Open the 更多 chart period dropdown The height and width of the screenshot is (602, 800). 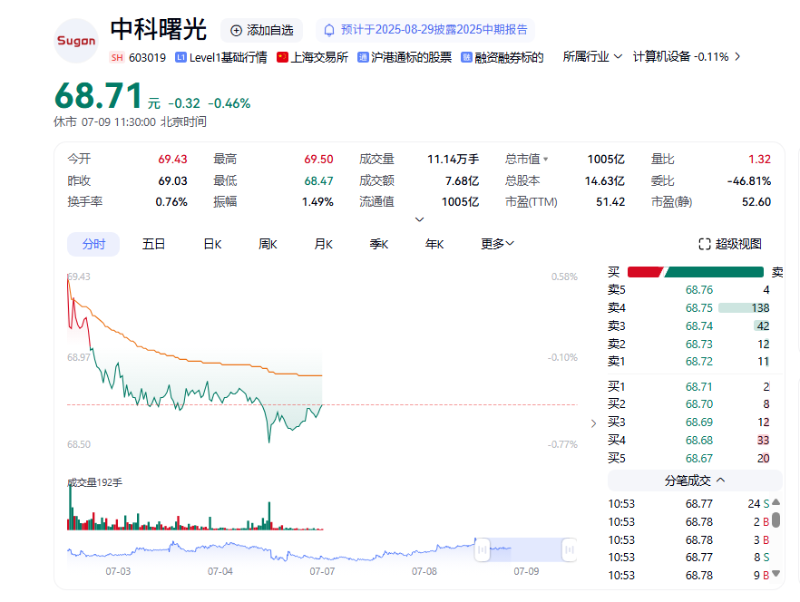(497, 244)
